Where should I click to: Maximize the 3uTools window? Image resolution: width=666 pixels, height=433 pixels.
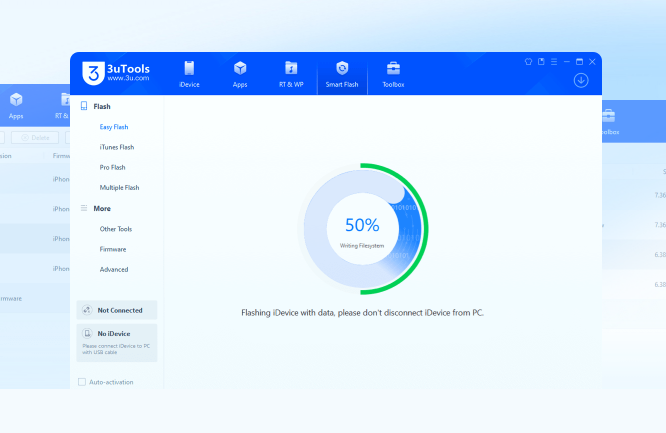point(579,62)
